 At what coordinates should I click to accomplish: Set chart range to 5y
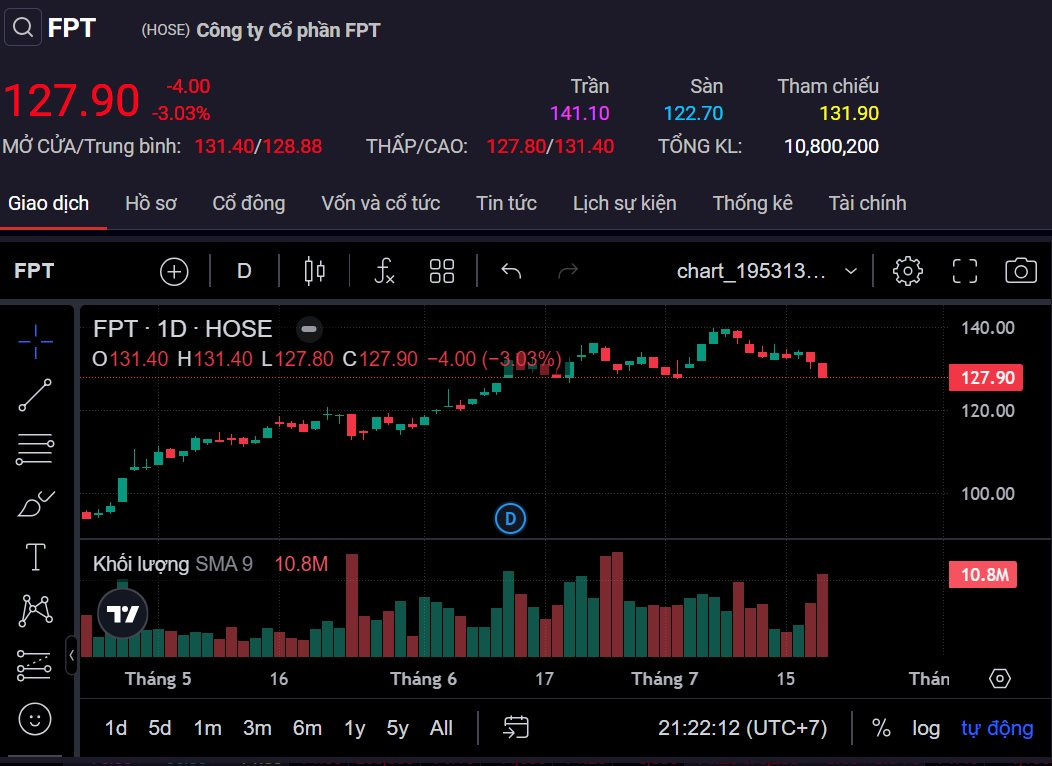tap(397, 728)
